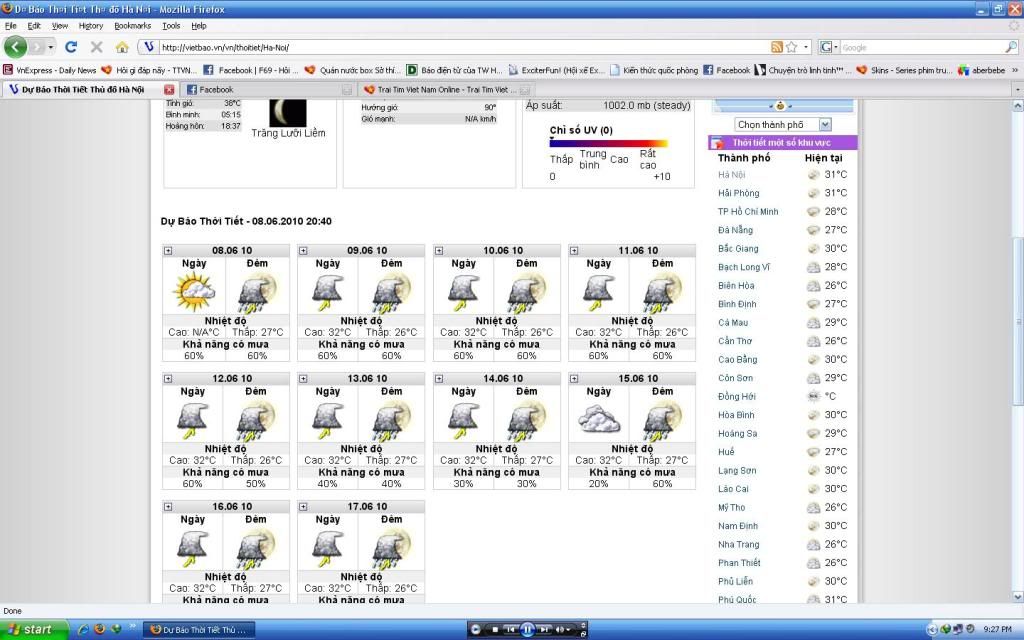Click the crescent moon image
The width and height of the screenshot is (1024, 640).
(288, 112)
